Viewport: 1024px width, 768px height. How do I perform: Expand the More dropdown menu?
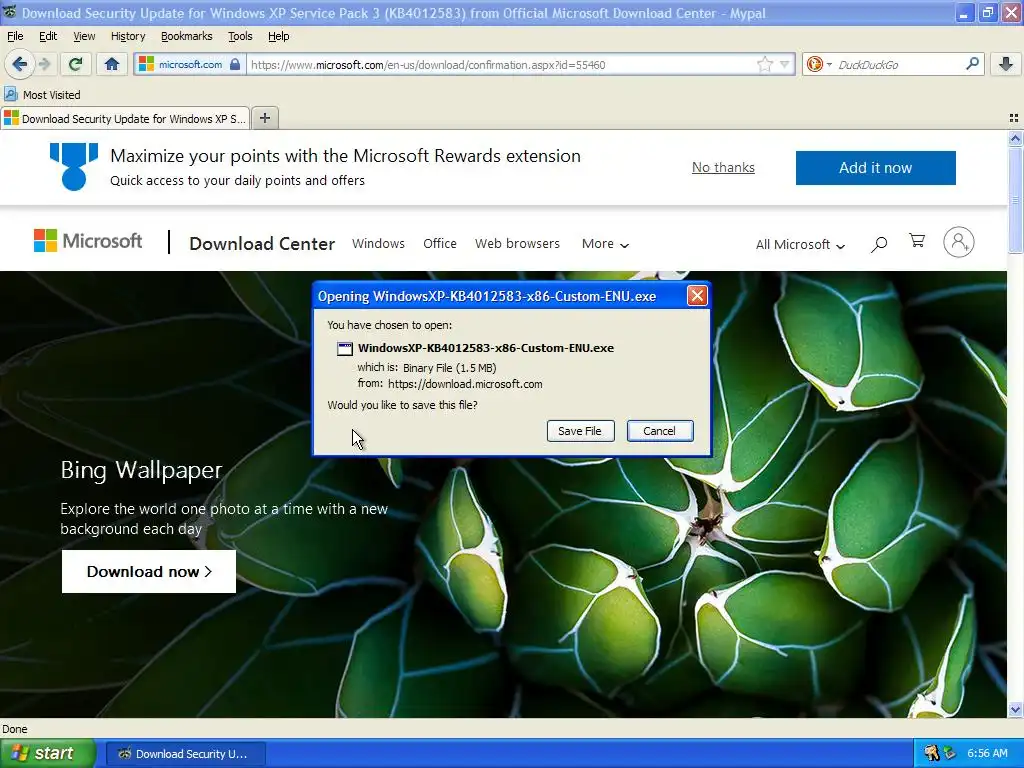tap(605, 244)
